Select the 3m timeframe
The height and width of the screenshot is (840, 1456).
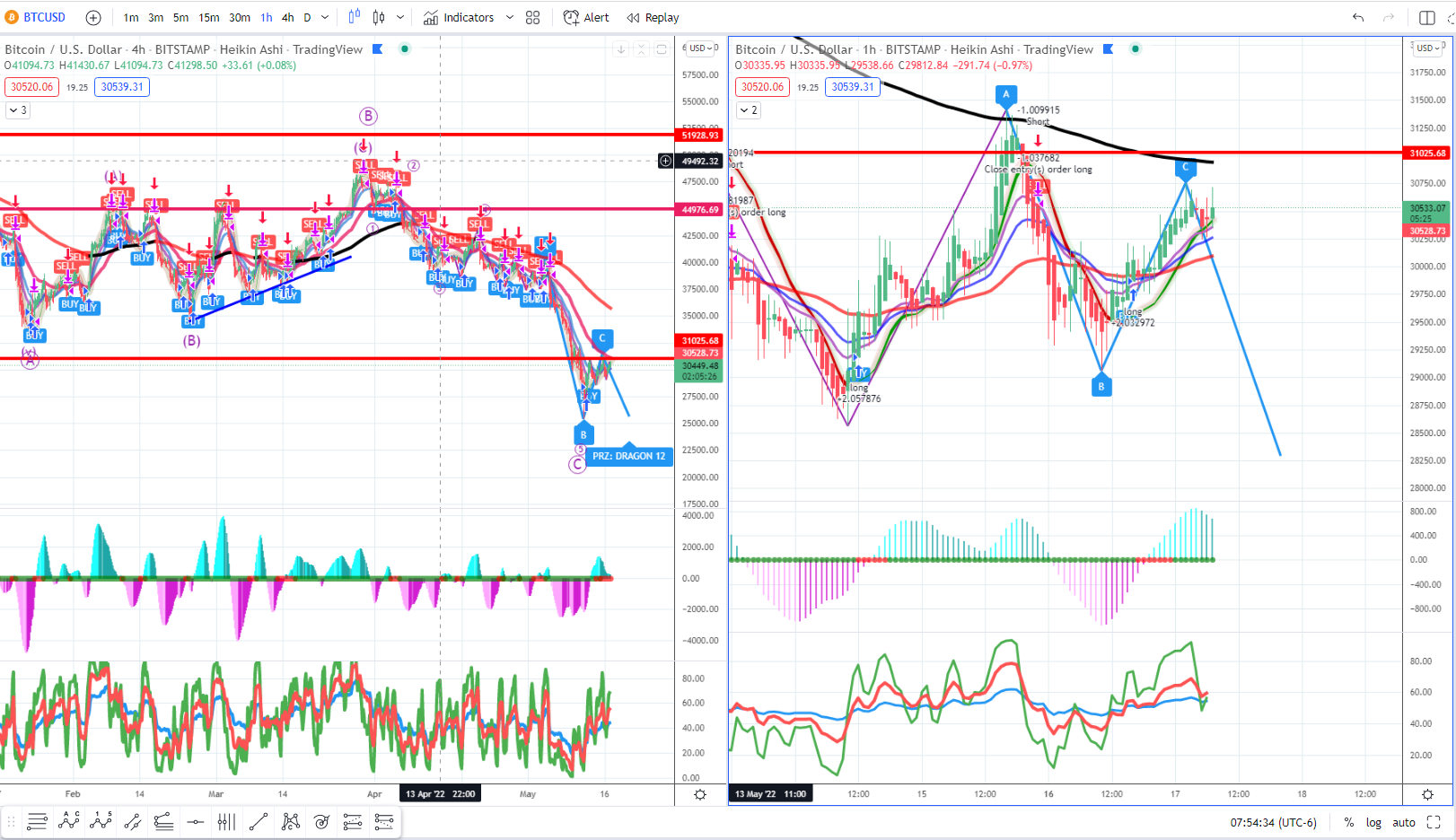click(x=155, y=17)
